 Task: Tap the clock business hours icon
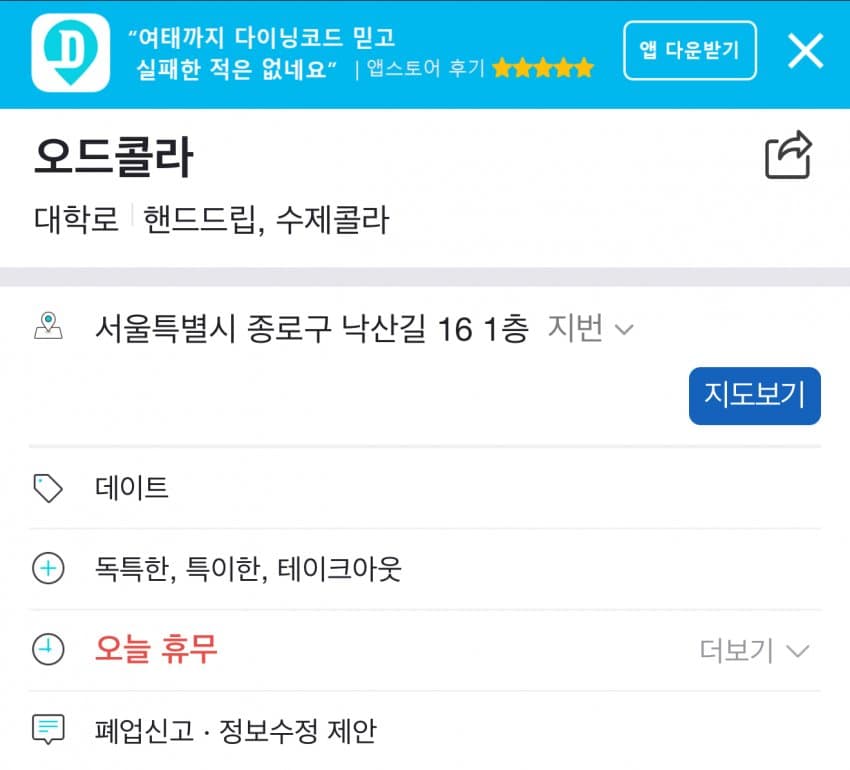(47, 650)
